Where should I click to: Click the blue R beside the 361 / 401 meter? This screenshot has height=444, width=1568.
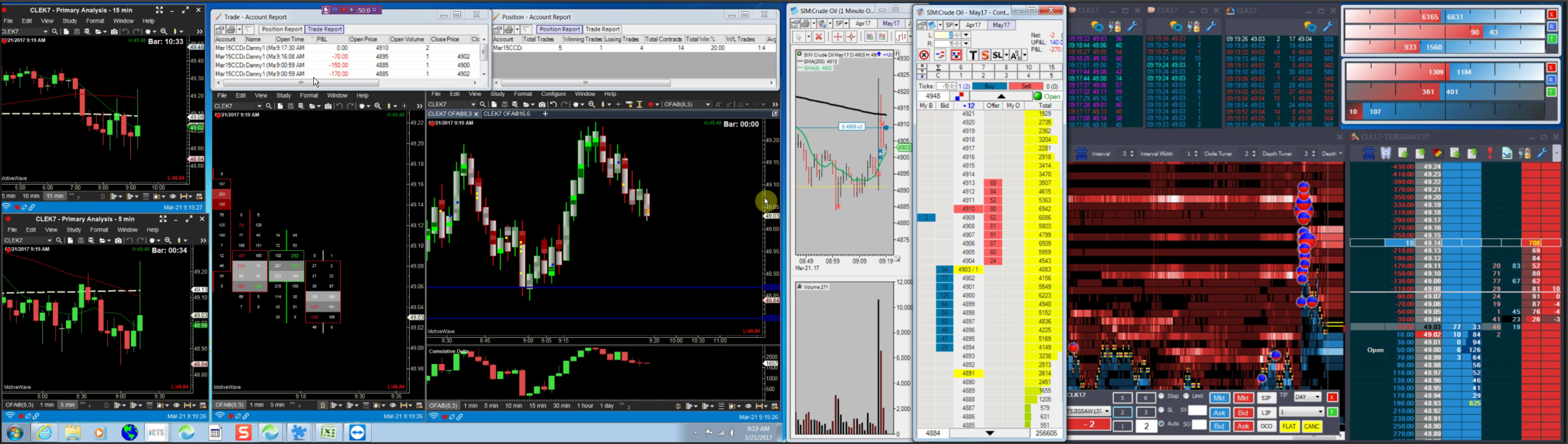[x=1552, y=80]
